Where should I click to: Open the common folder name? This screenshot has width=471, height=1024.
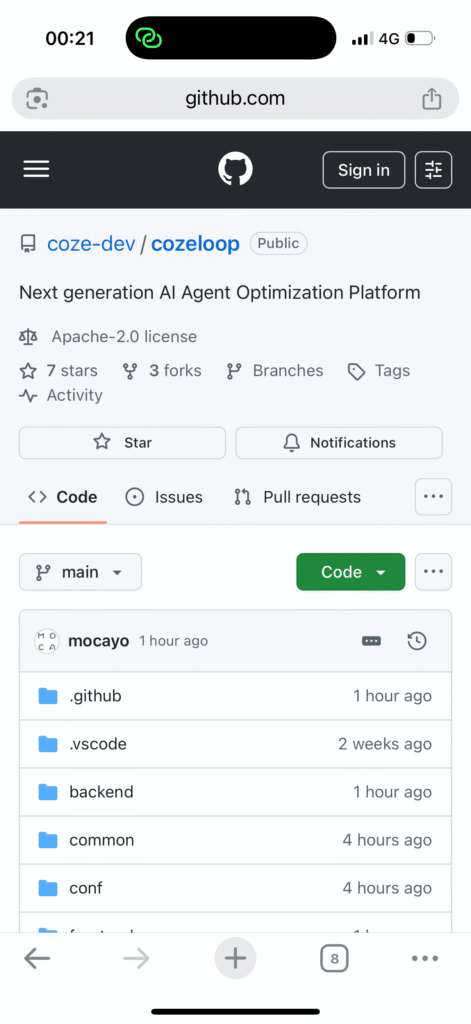click(x=102, y=840)
